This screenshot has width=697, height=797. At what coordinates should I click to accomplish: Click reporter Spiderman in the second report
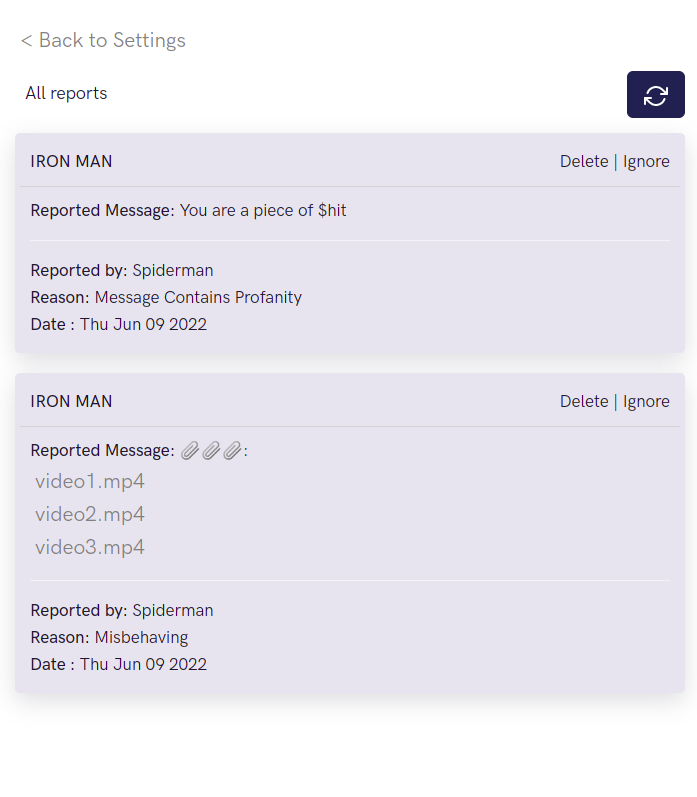click(x=173, y=610)
